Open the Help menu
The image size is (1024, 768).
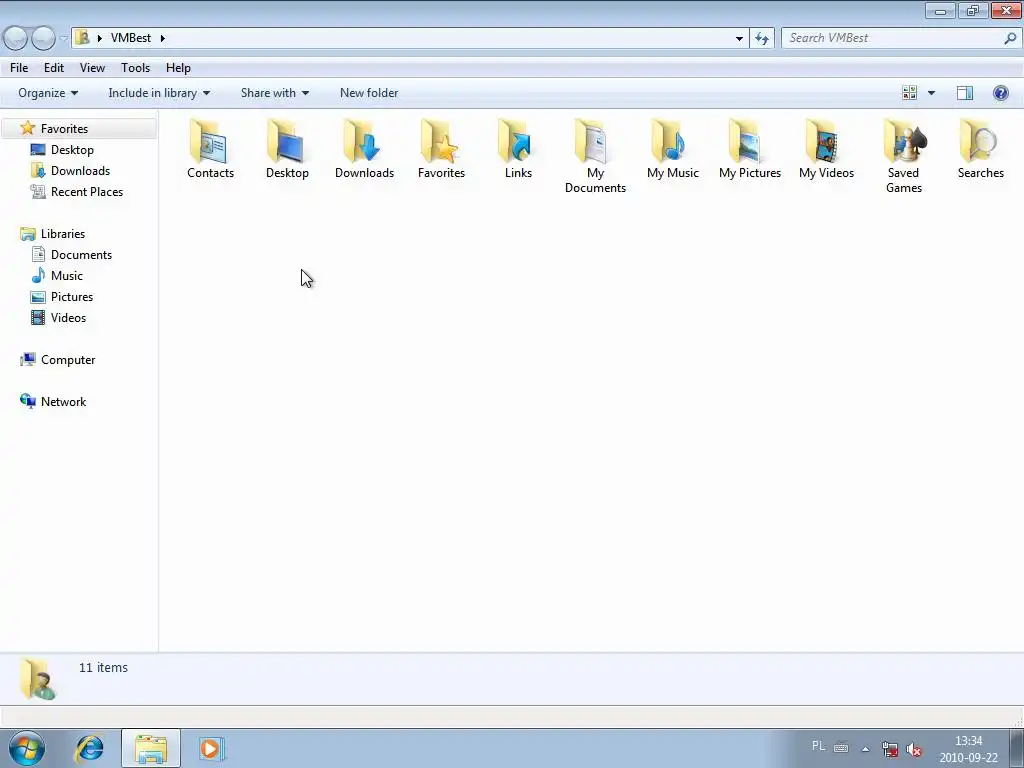(178, 68)
